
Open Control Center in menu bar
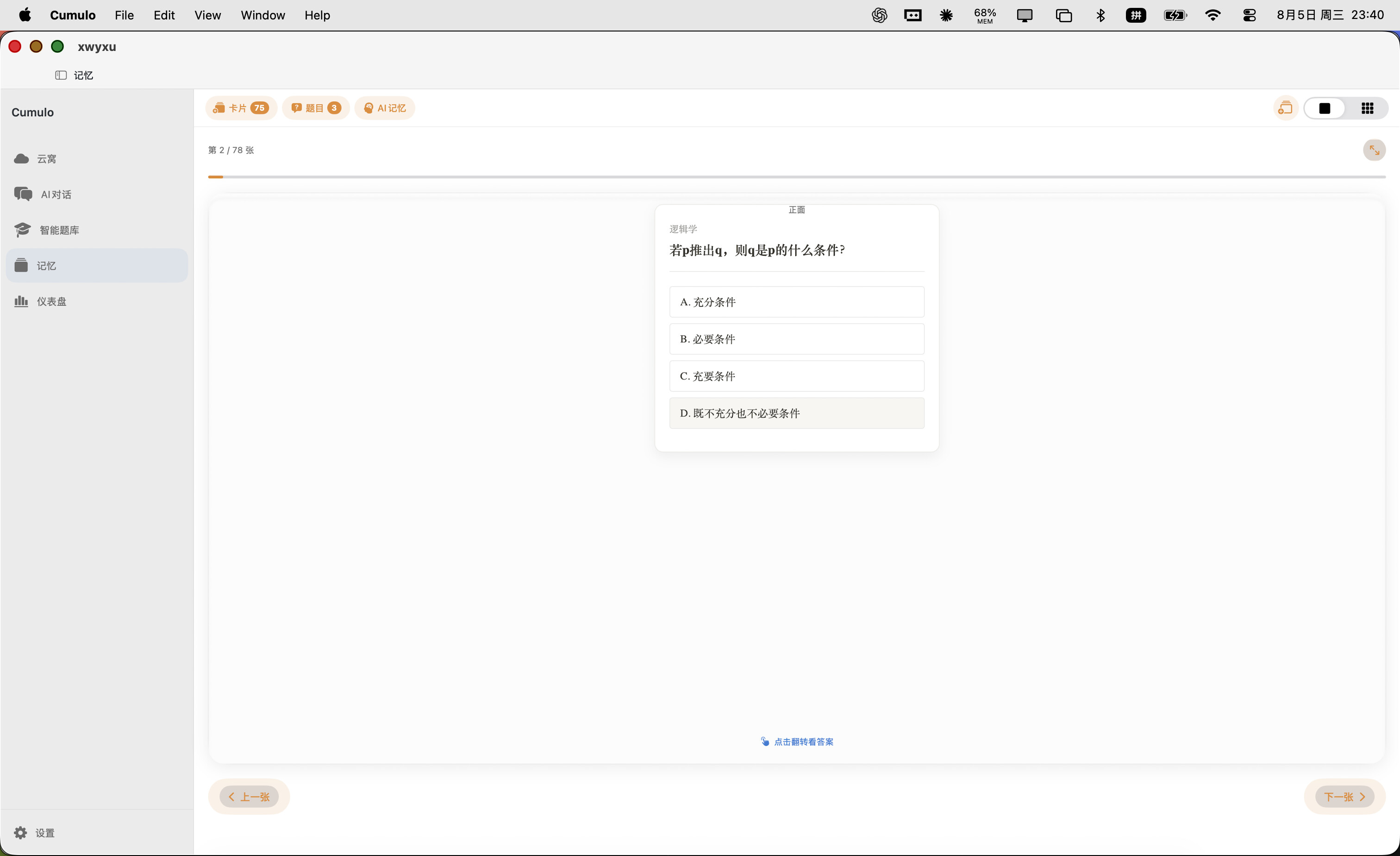coord(1249,15)
